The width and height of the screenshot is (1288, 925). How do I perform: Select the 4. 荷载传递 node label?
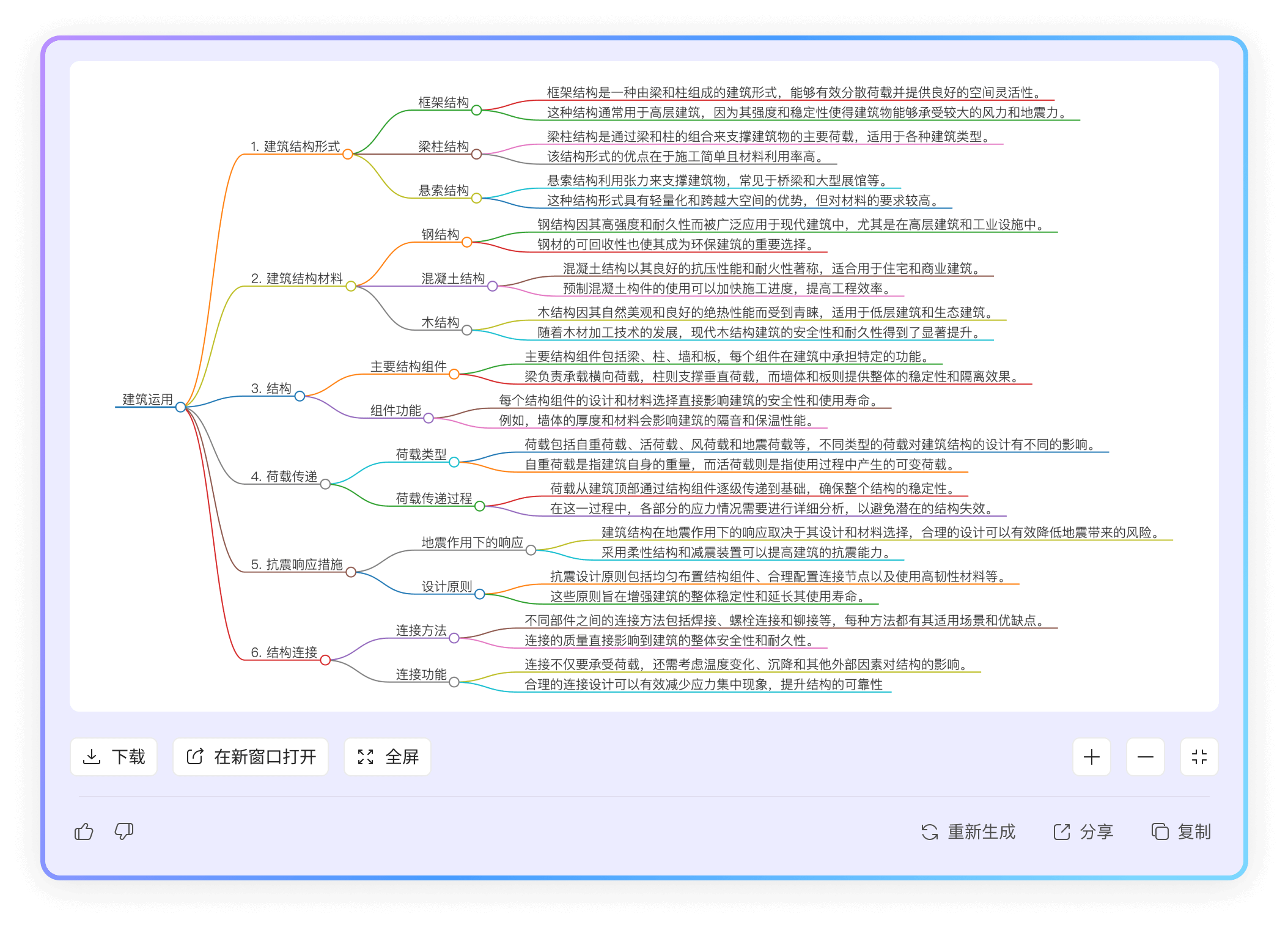[284, 476]
